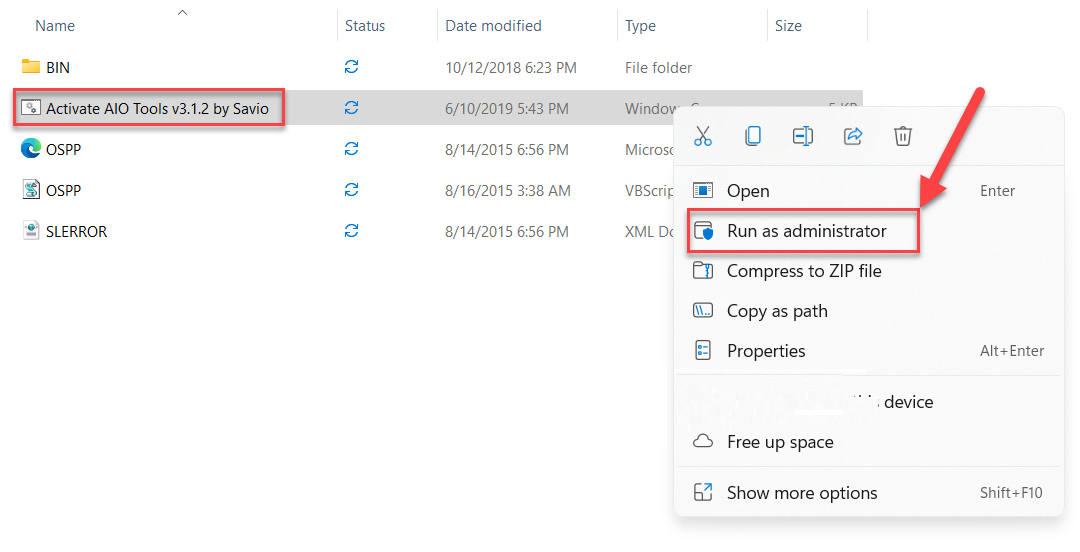Sort by Date modified column header

point(493,26)
